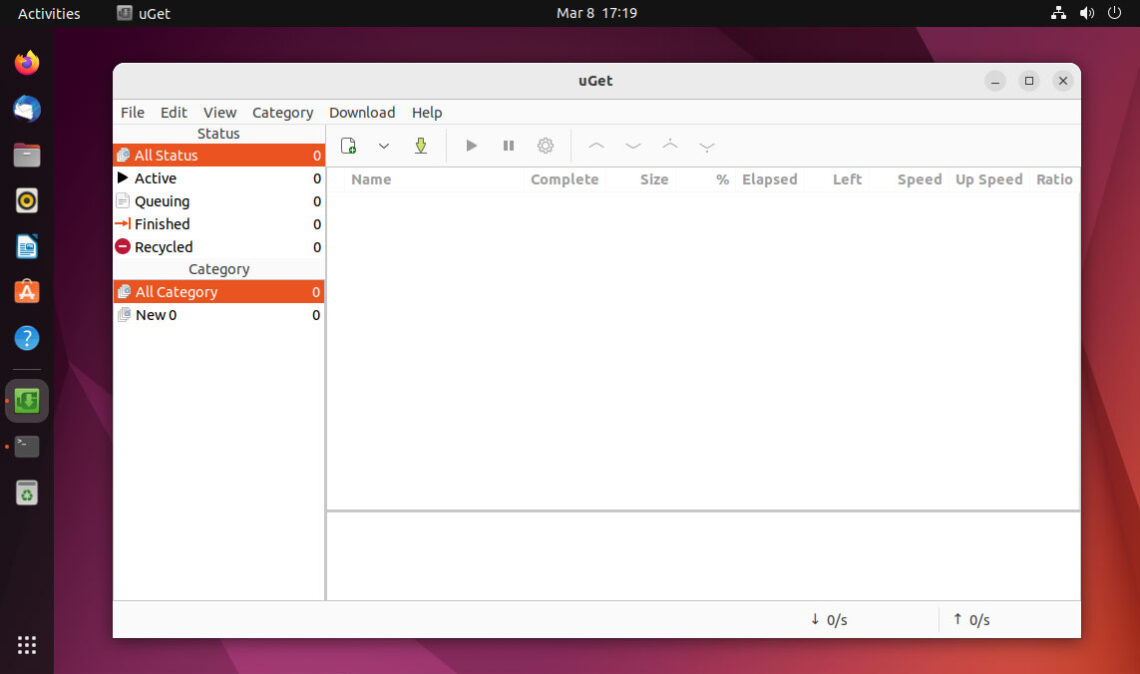Click the new download toolbar icon

(x=348, y=146)
